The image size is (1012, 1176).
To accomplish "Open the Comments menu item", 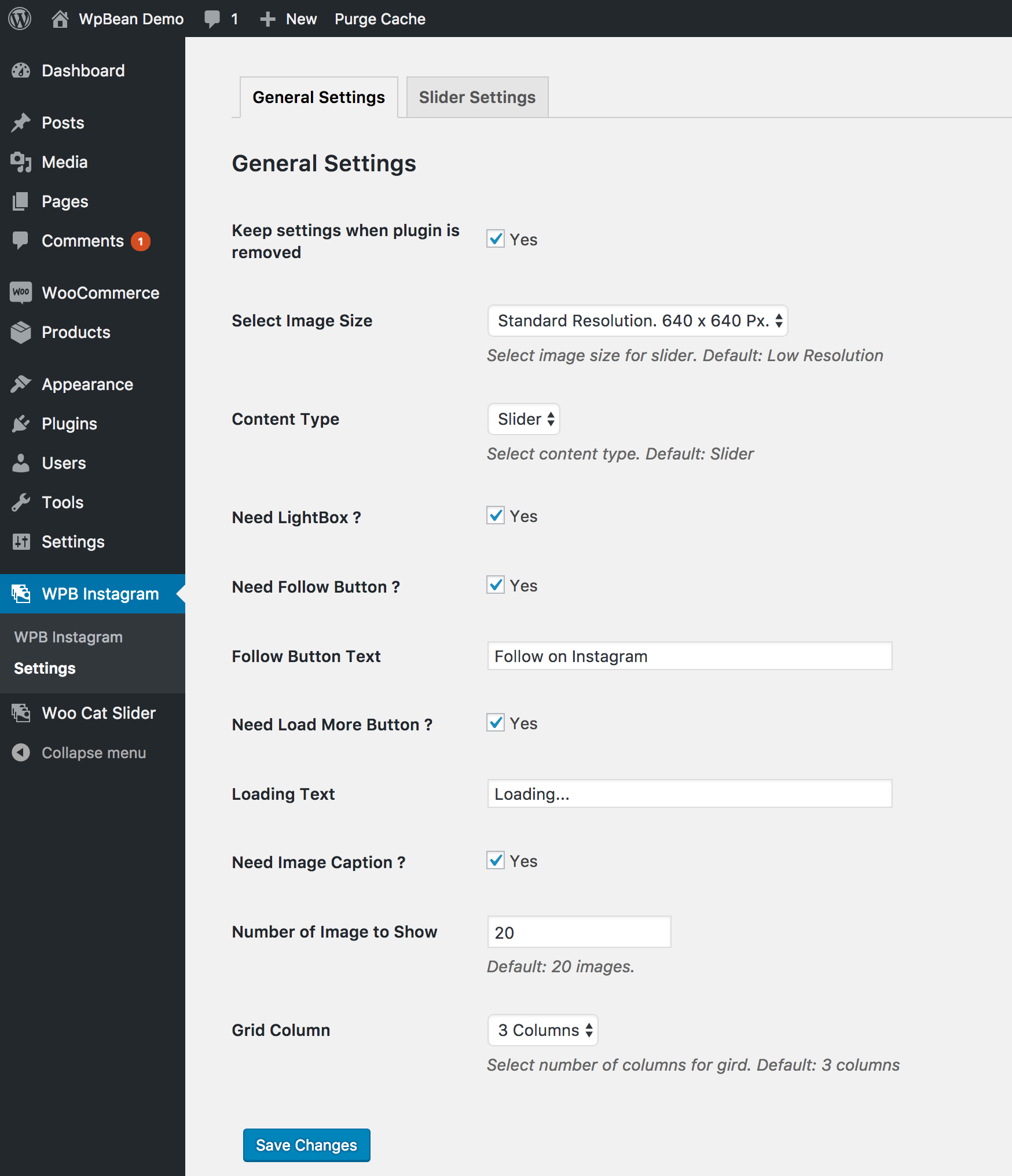I will click(x=93, y=241).
